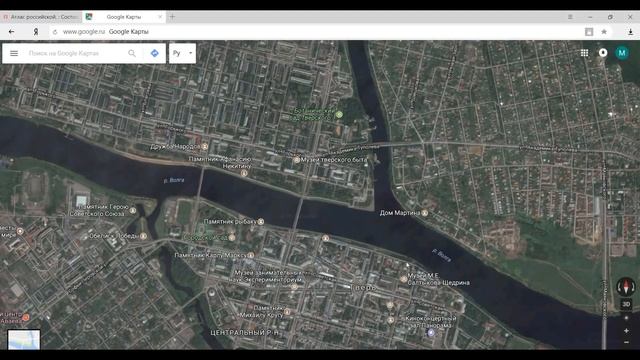Open the Google apps grid
Viewport: 640px width, 360px height.
pos(584,53)
